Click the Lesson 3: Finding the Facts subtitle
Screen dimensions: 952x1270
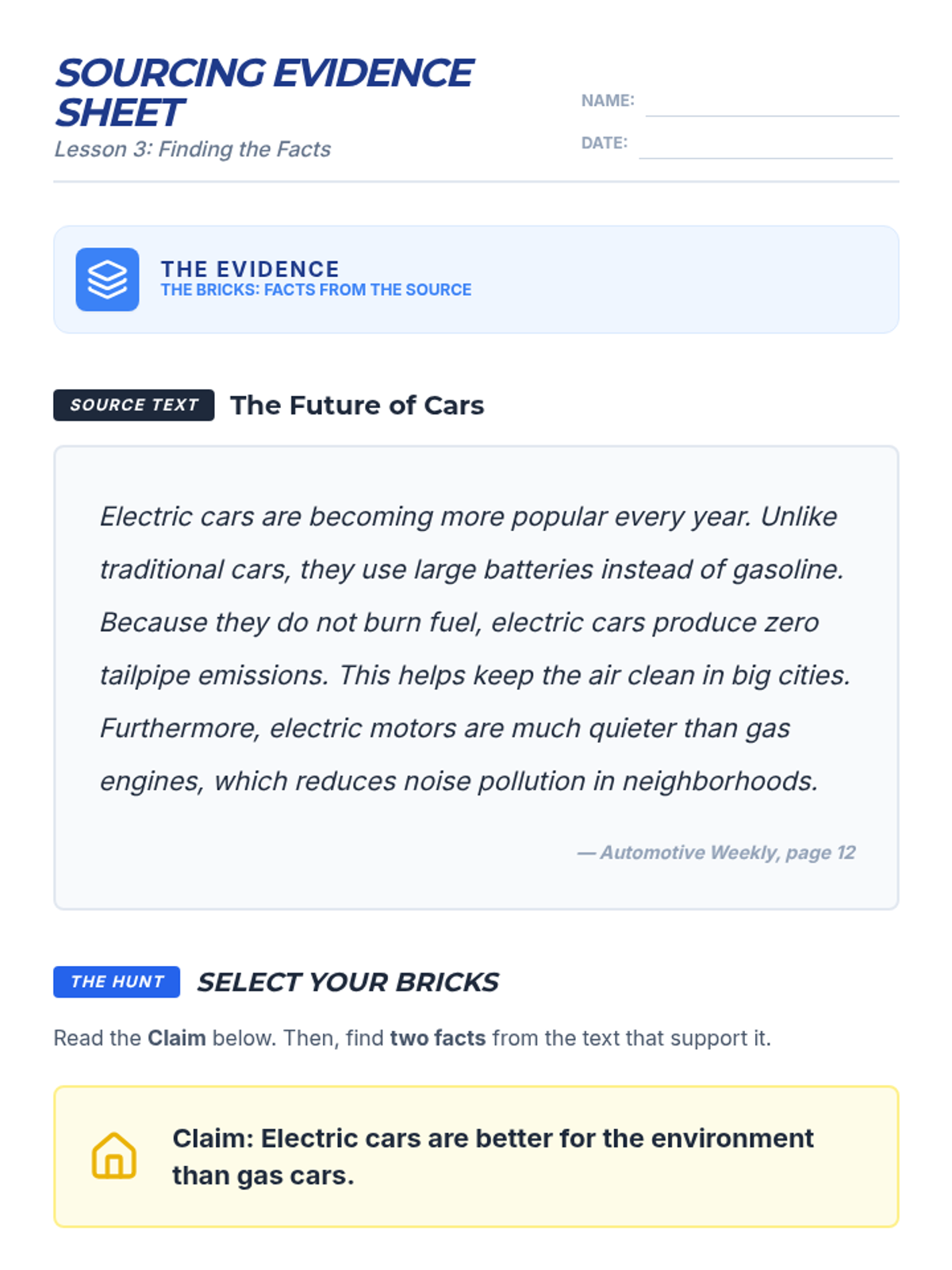(x=193, y=149)
